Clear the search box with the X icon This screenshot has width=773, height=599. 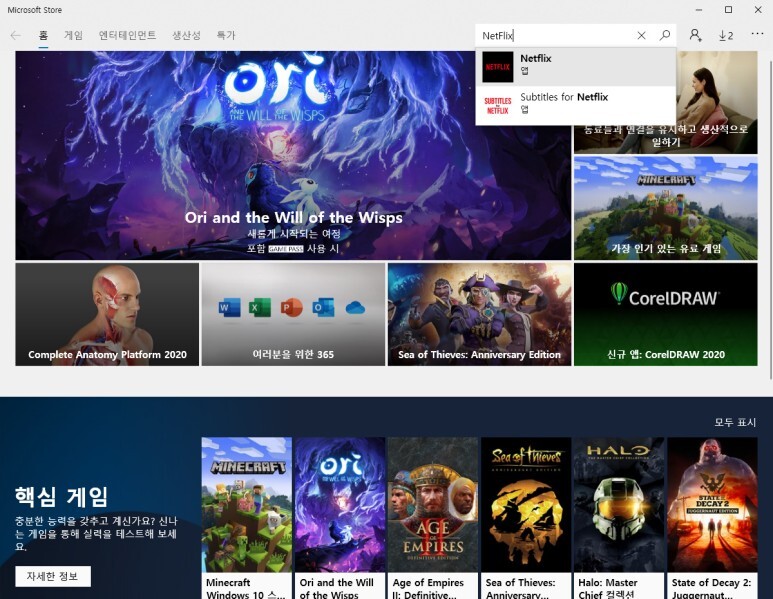coord(641,35)
